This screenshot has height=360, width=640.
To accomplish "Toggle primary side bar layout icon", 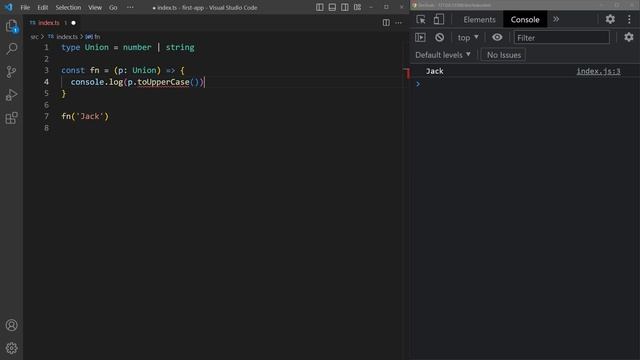I will point(320,7).
